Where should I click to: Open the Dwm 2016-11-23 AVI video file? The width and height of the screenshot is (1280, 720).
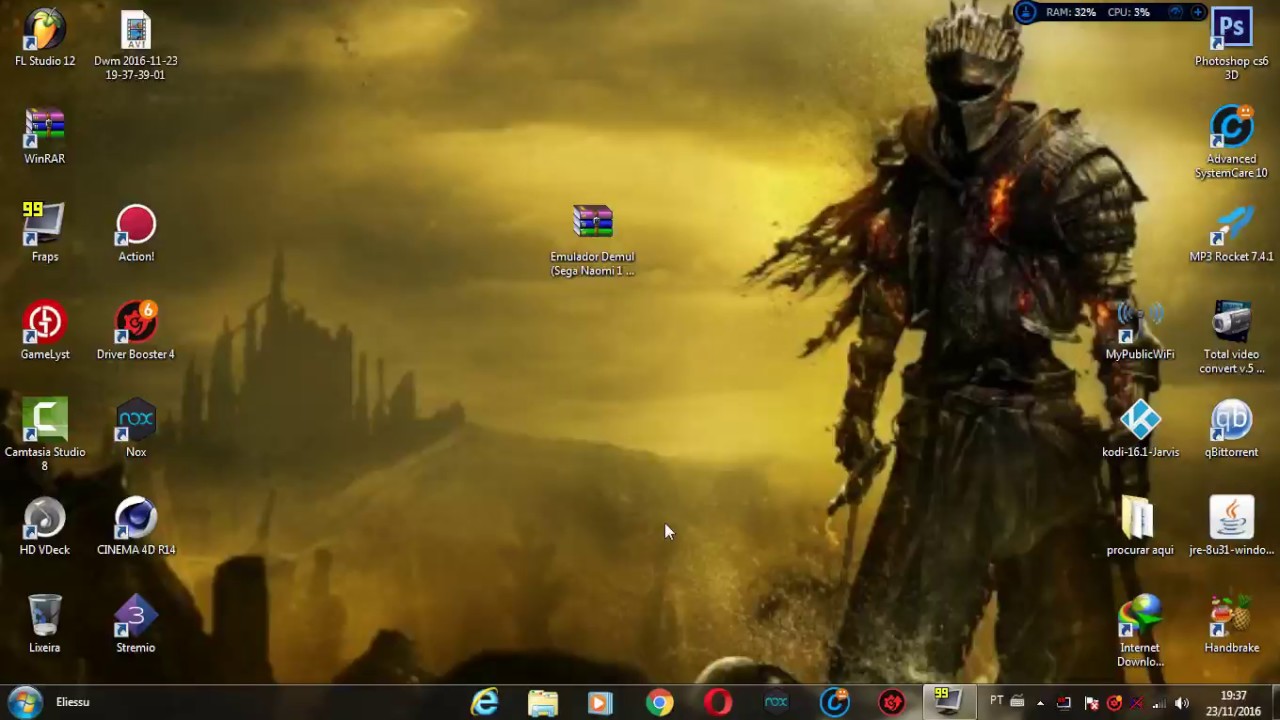pyautogui.click(x=136, y=45)
